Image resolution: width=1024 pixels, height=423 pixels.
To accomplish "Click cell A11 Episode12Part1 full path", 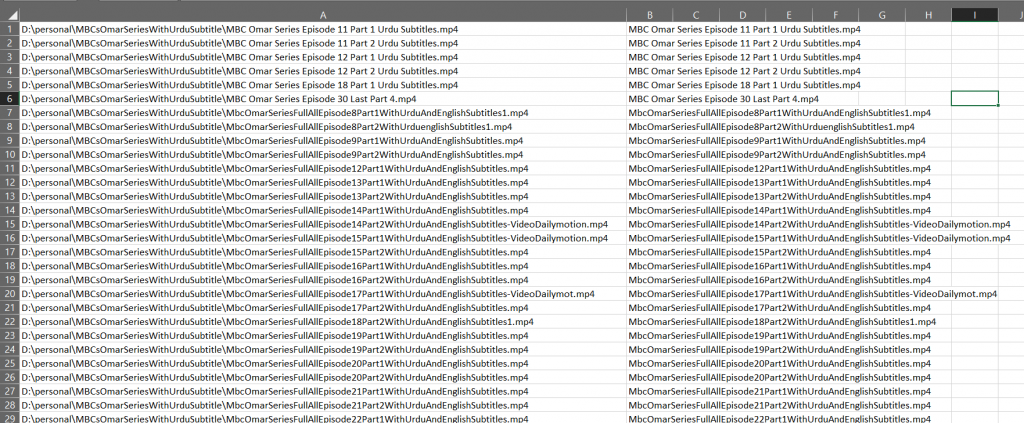I will click(323, 168).
